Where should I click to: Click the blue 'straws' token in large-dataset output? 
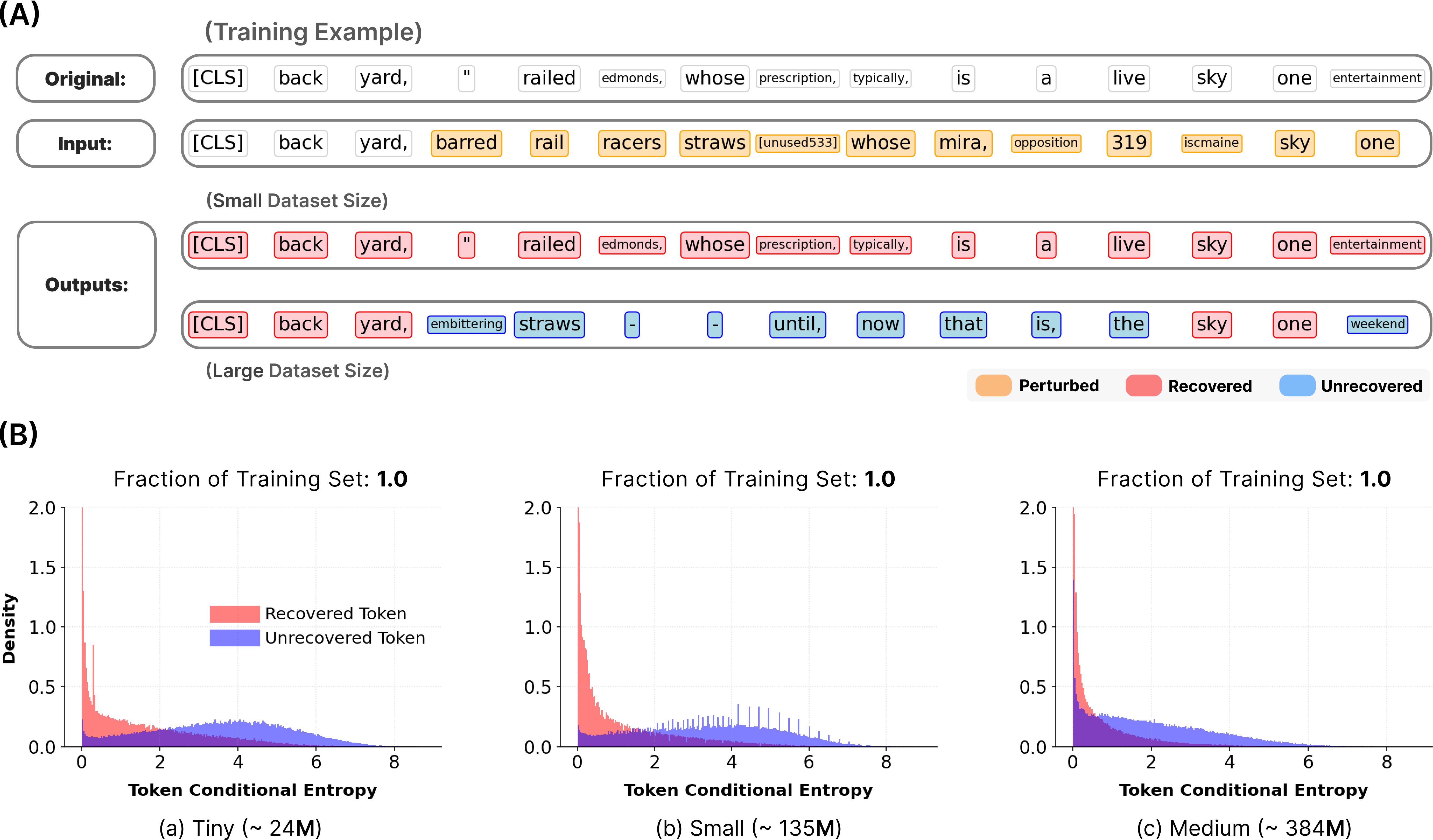pyautogui.click(x=549, y=324)
